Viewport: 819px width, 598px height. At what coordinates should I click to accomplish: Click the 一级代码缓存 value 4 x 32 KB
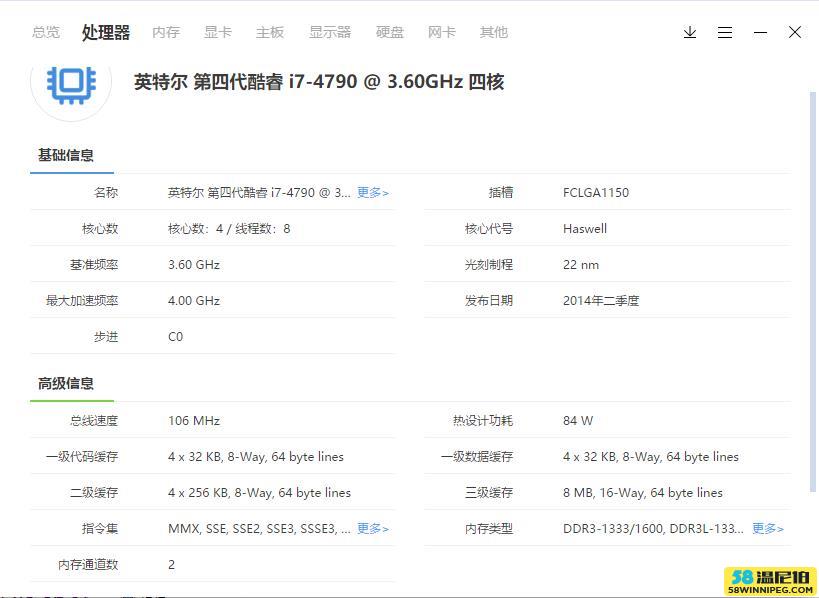[256, 457]
